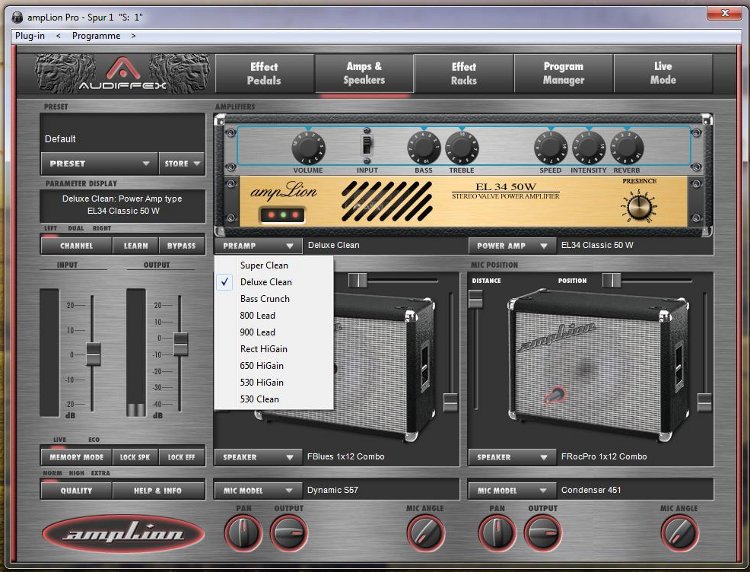Click the left speaker Output knob
The image size is (750, 572).
(x=289, y=532)
